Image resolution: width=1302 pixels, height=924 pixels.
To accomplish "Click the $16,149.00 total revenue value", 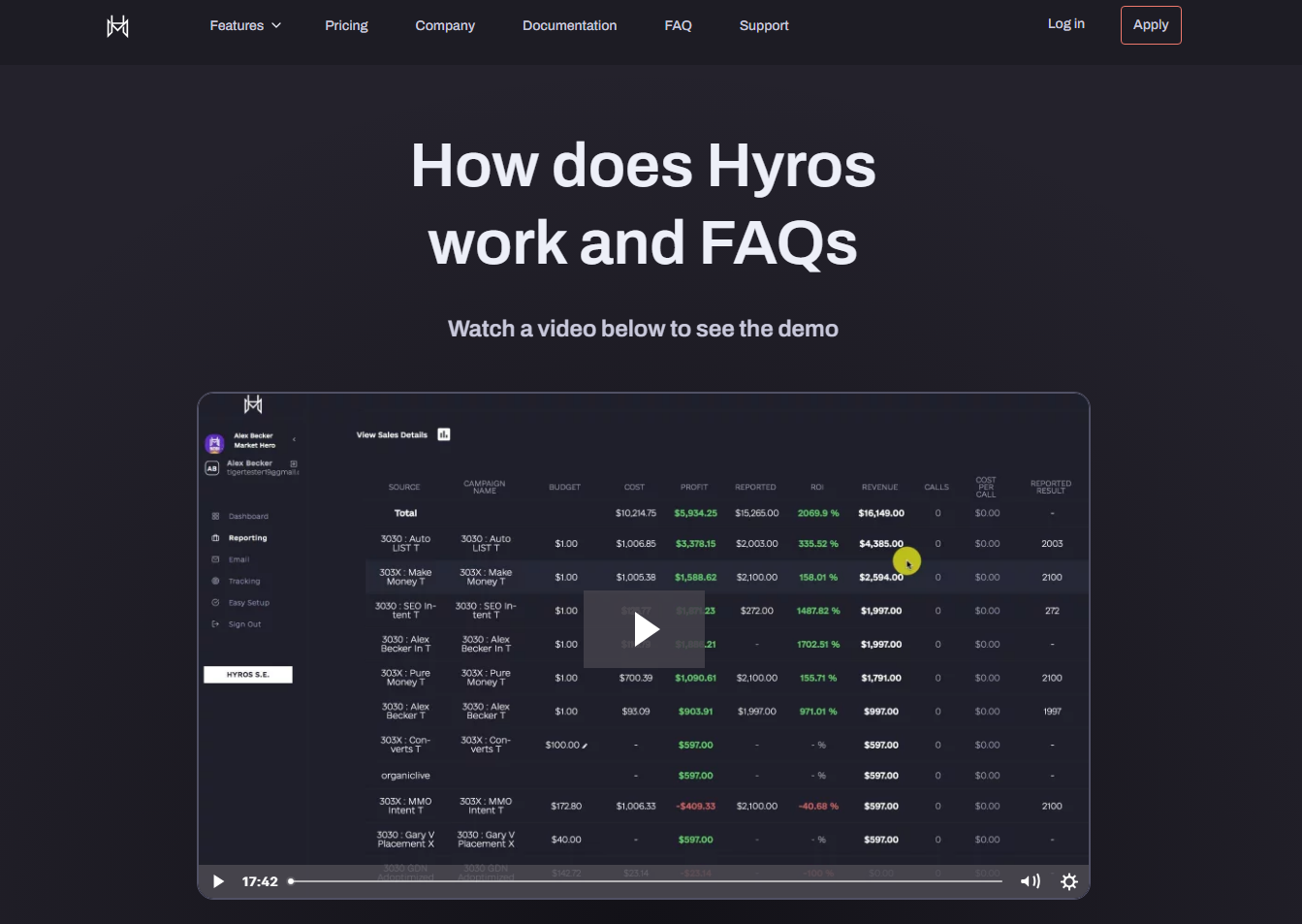I will (x=881, y=513).
